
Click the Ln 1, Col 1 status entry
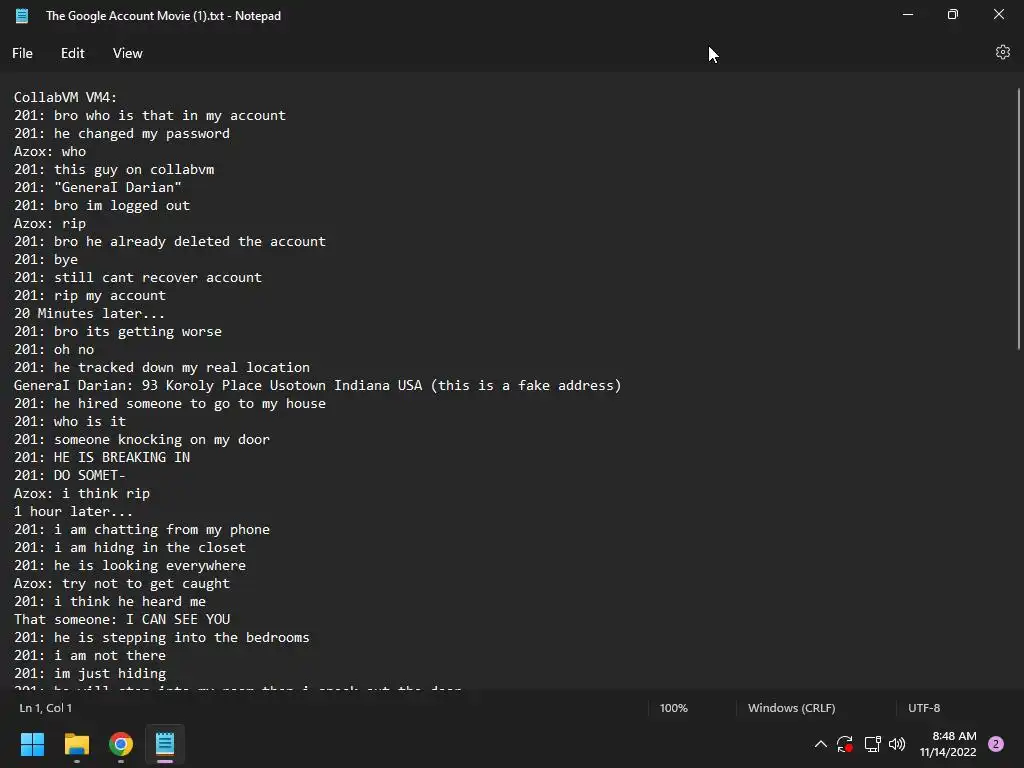click(46, 708)
